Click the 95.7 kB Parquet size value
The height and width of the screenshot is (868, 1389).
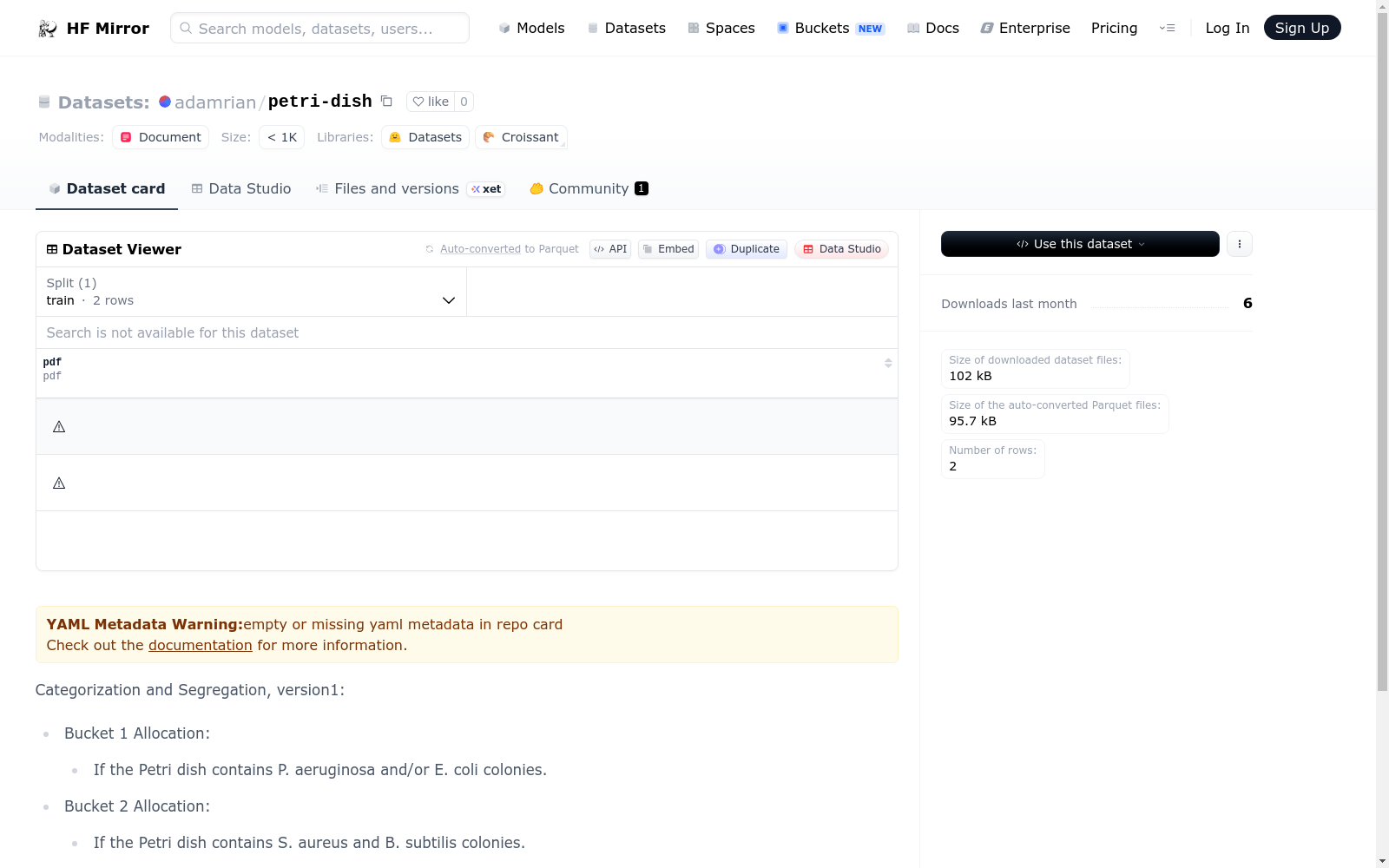(x=972, y=421)
